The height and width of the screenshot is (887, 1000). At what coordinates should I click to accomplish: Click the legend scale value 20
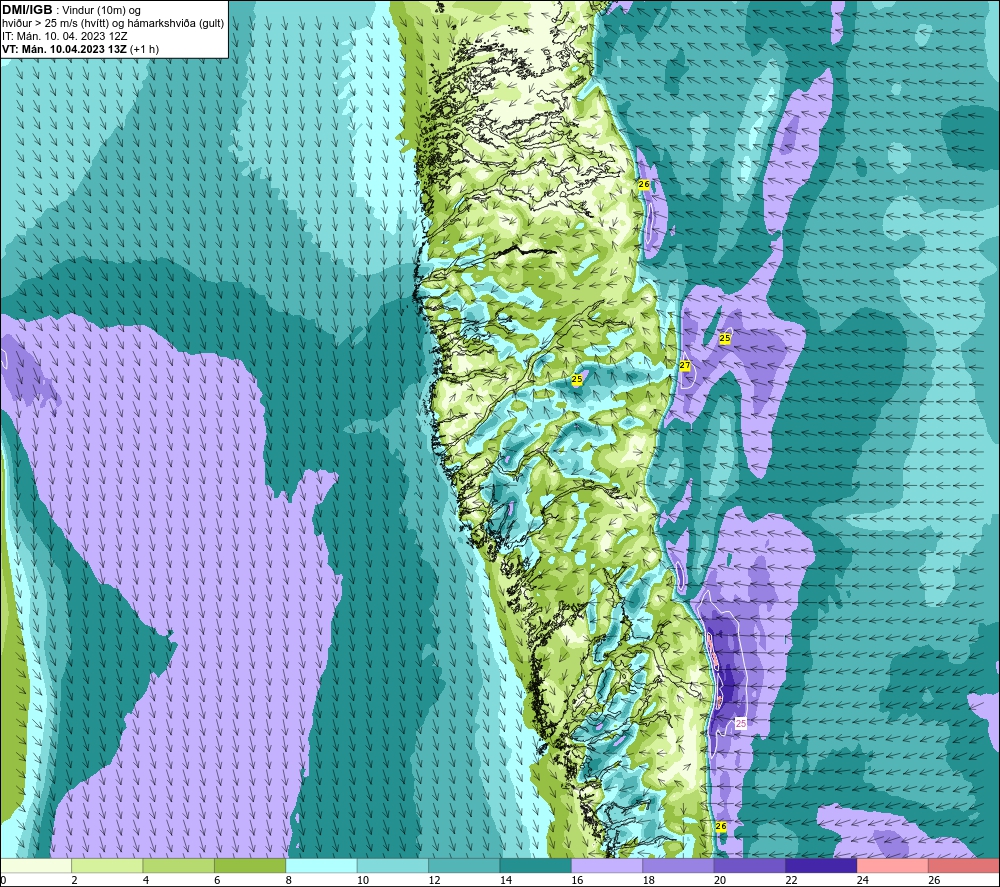pos(720,880)
